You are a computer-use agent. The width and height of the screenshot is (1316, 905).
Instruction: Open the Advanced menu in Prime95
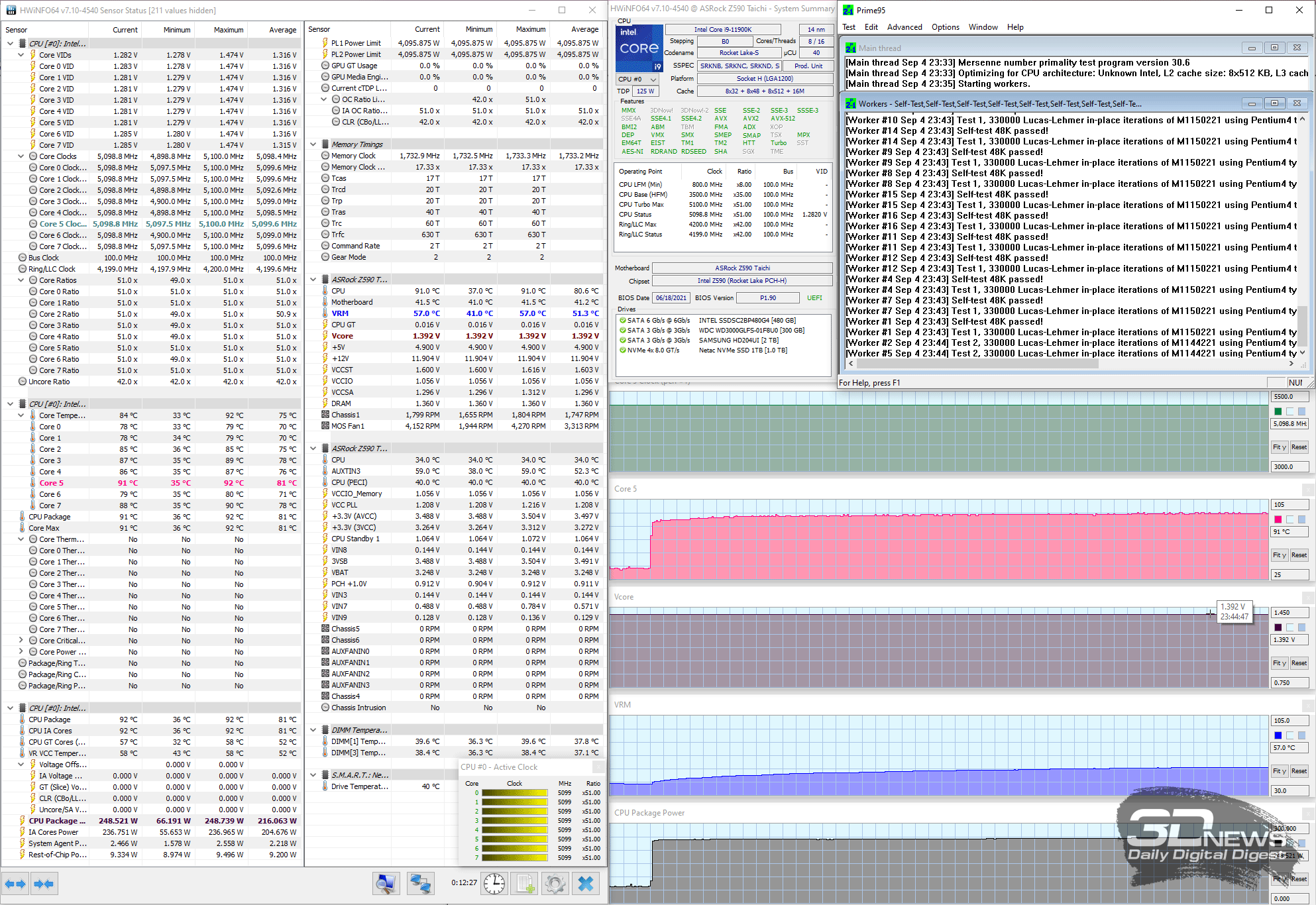point(905,27)
